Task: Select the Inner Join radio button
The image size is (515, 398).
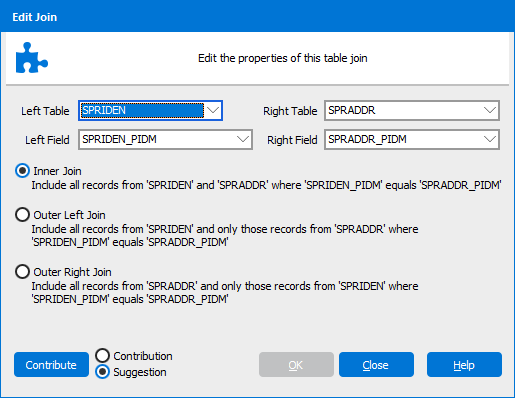Action: (22, 171)
